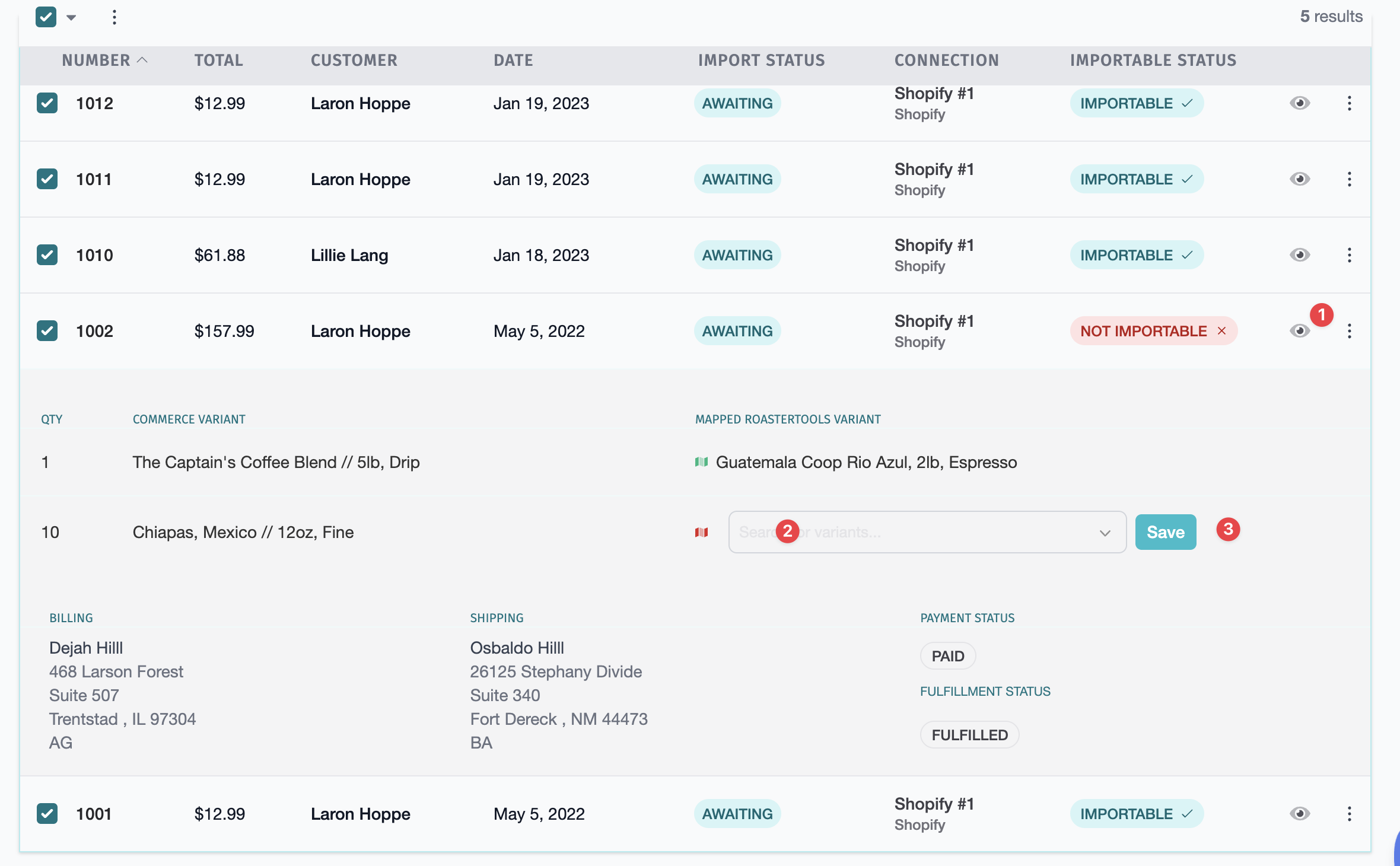
Task: Open three-dot menu for order 1002
Action: pos(1349,331)
